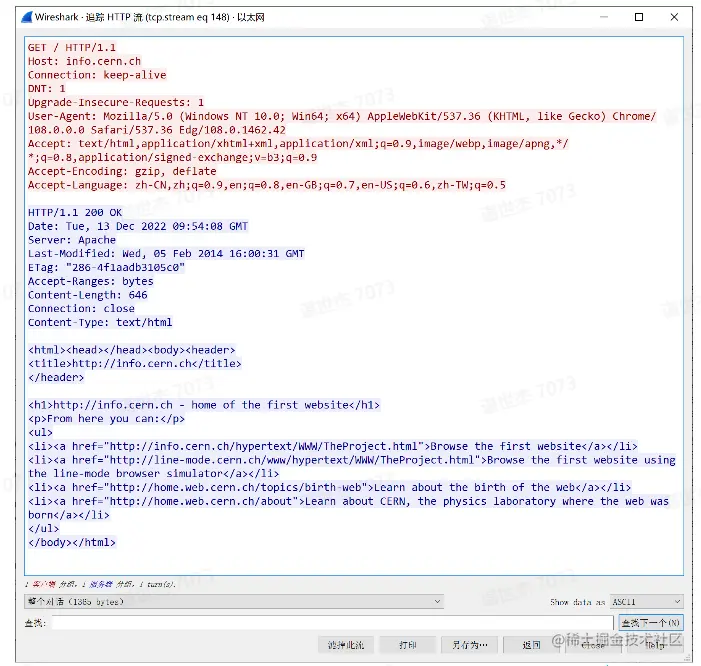
Task: Click the 返回 back button
Action: [531, 645]
